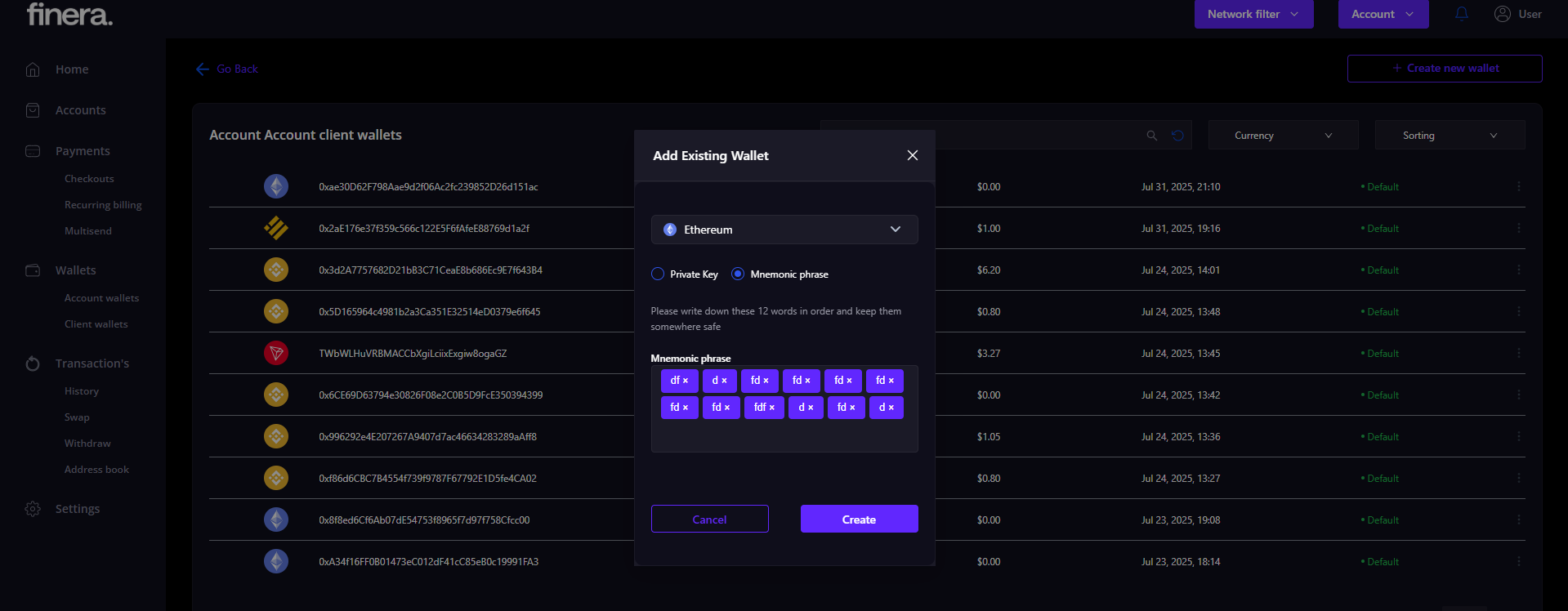This screenshot has height=611, width=1568.
Task: Open Client wallets in sidebar
Action: click(x=96, y=324)
